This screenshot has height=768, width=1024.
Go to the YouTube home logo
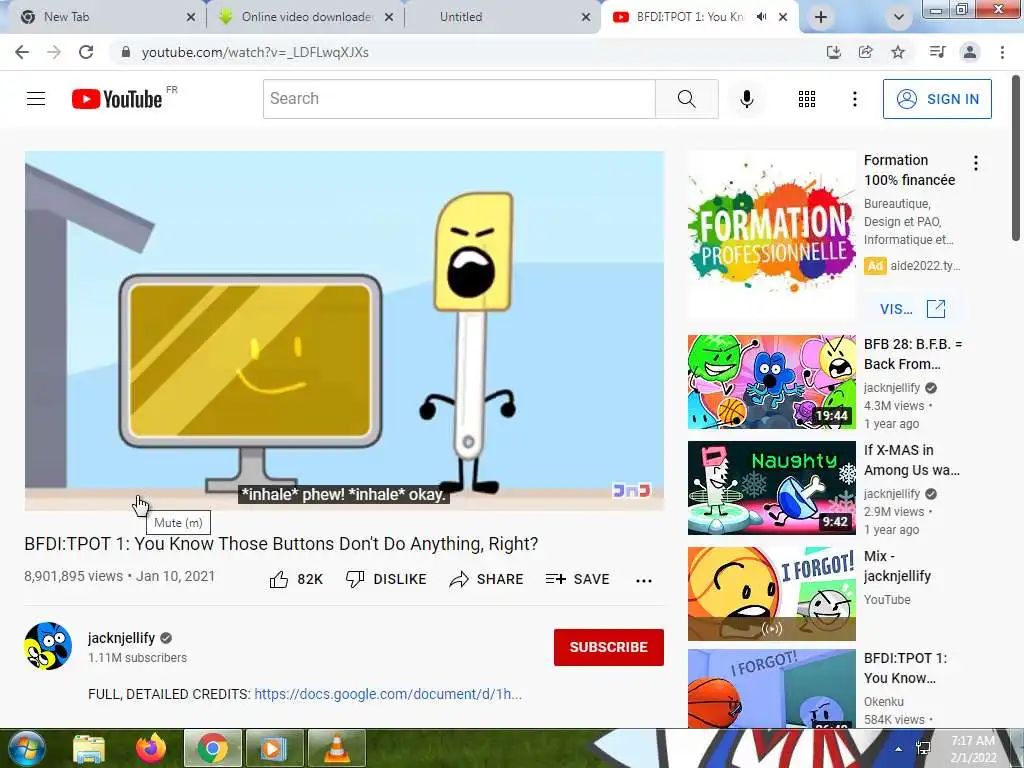coord(117,99)
